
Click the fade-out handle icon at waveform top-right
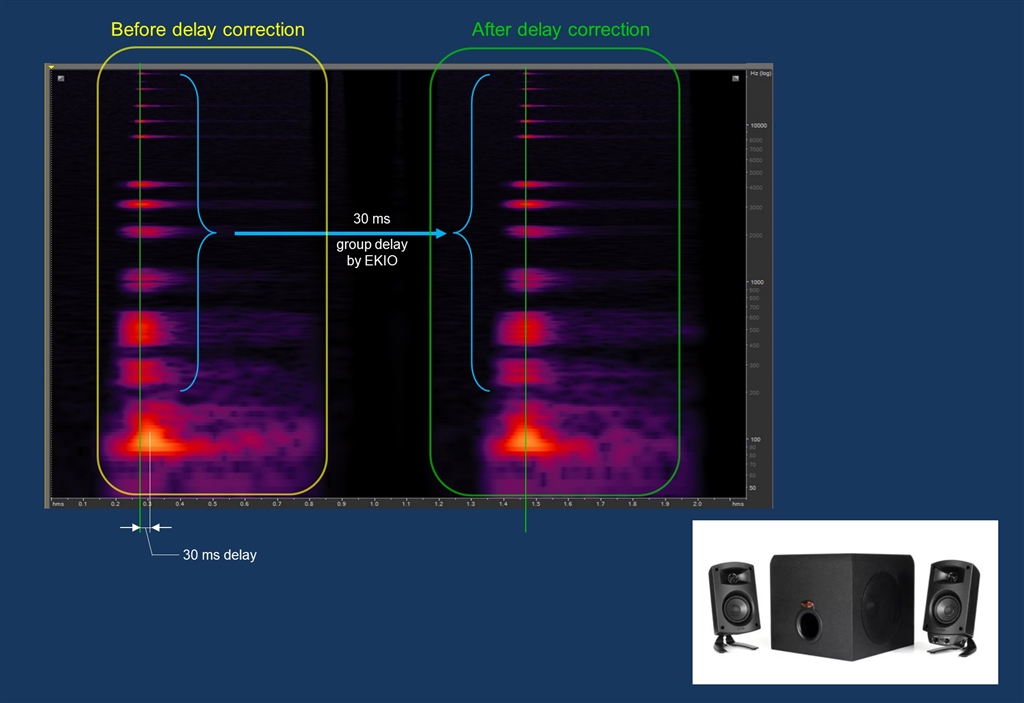tap(735, 78)
